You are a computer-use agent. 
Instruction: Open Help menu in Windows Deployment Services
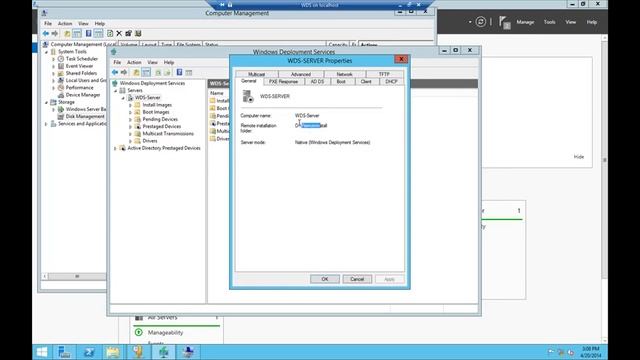[169, 62]
